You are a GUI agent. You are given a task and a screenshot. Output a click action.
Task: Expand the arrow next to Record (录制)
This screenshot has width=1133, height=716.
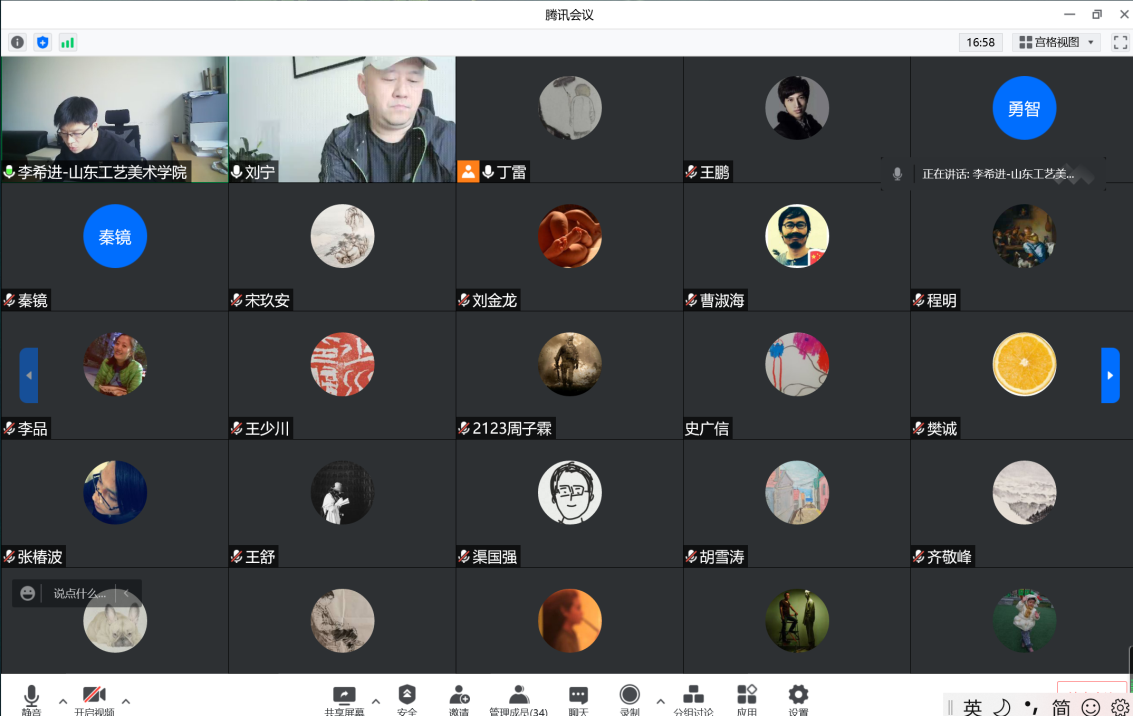(660, 699)
